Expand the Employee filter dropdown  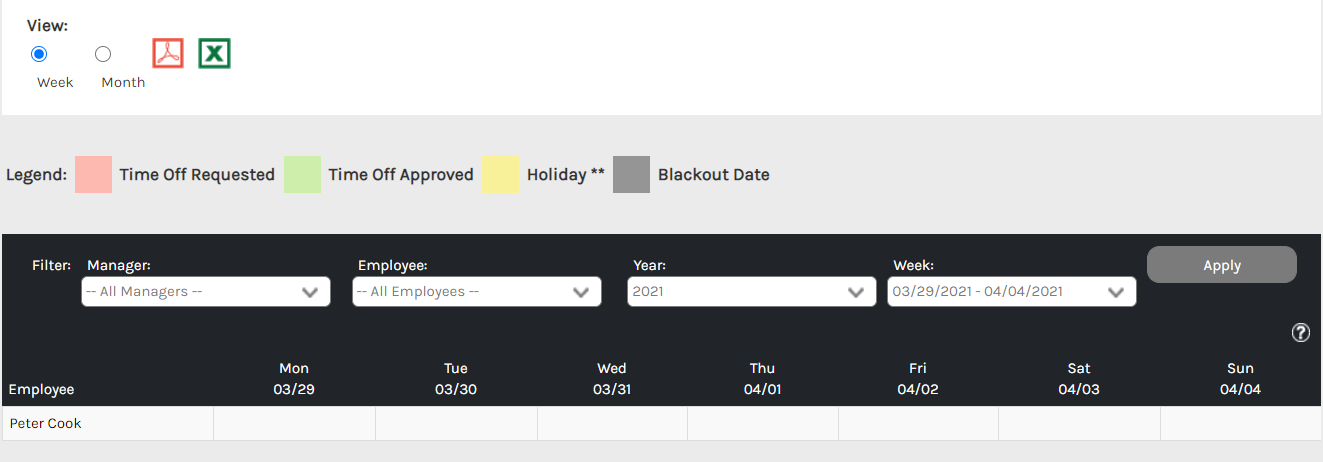click(477, 292)
